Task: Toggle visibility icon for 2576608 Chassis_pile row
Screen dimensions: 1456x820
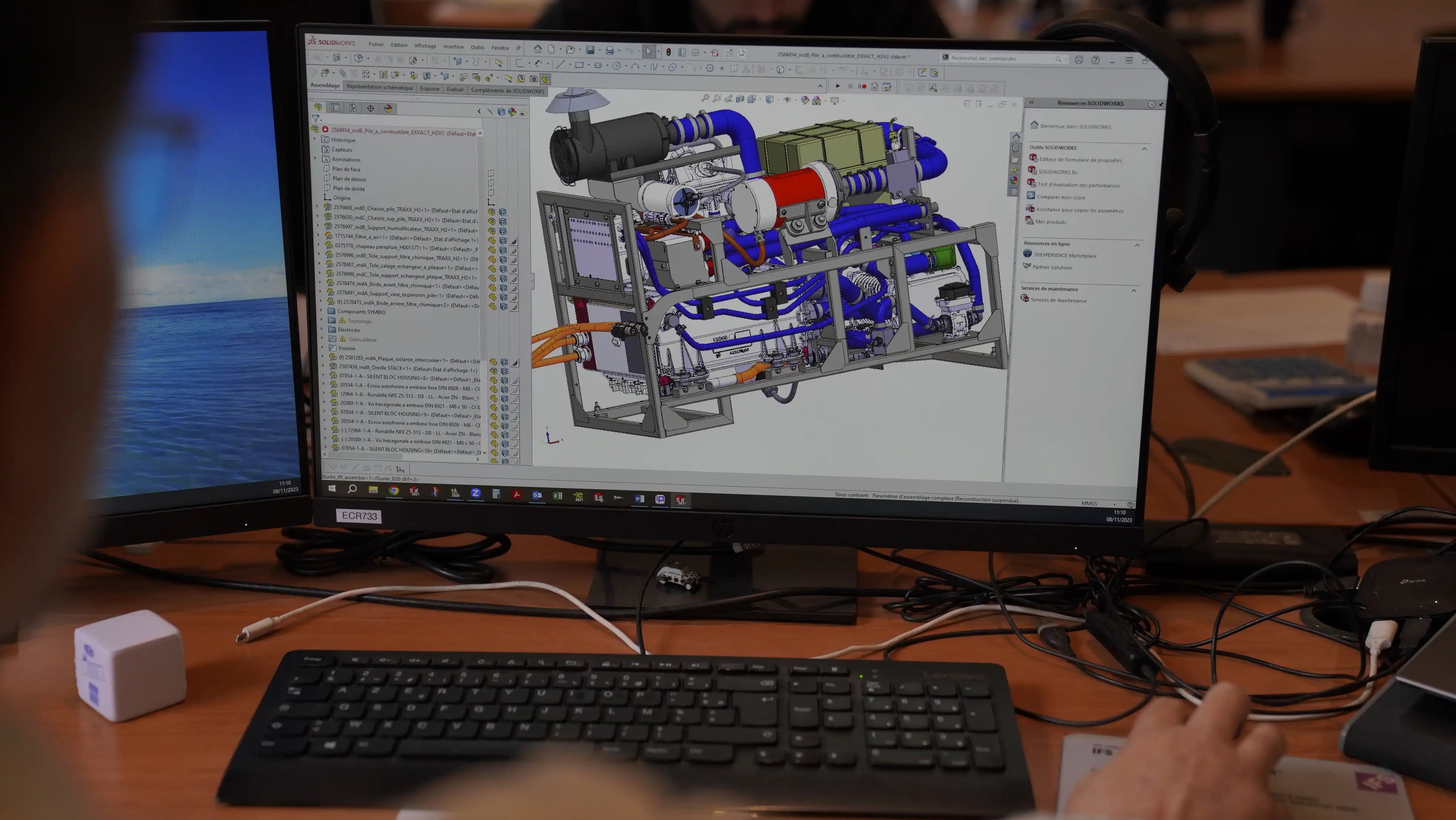Action: [492, 212]
